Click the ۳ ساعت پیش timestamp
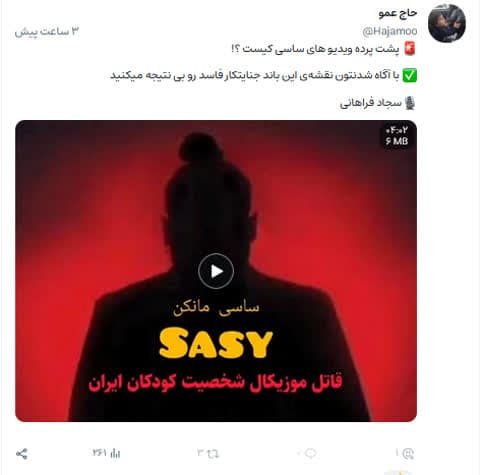 coord(47,32)
